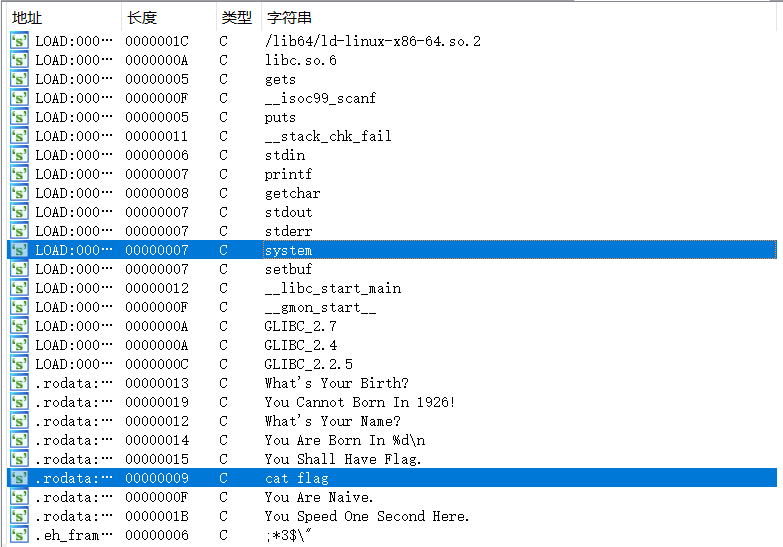Select the __stack_chk_fail entry
783x547 pixels.
(x=392, y=136)
